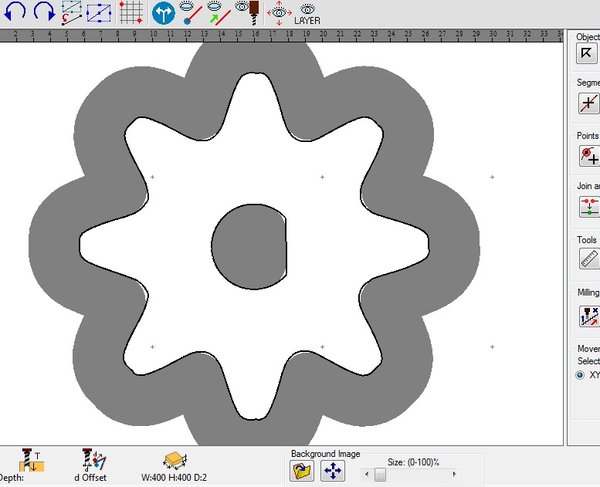Select the XY movement radio button

coord(580,375)
